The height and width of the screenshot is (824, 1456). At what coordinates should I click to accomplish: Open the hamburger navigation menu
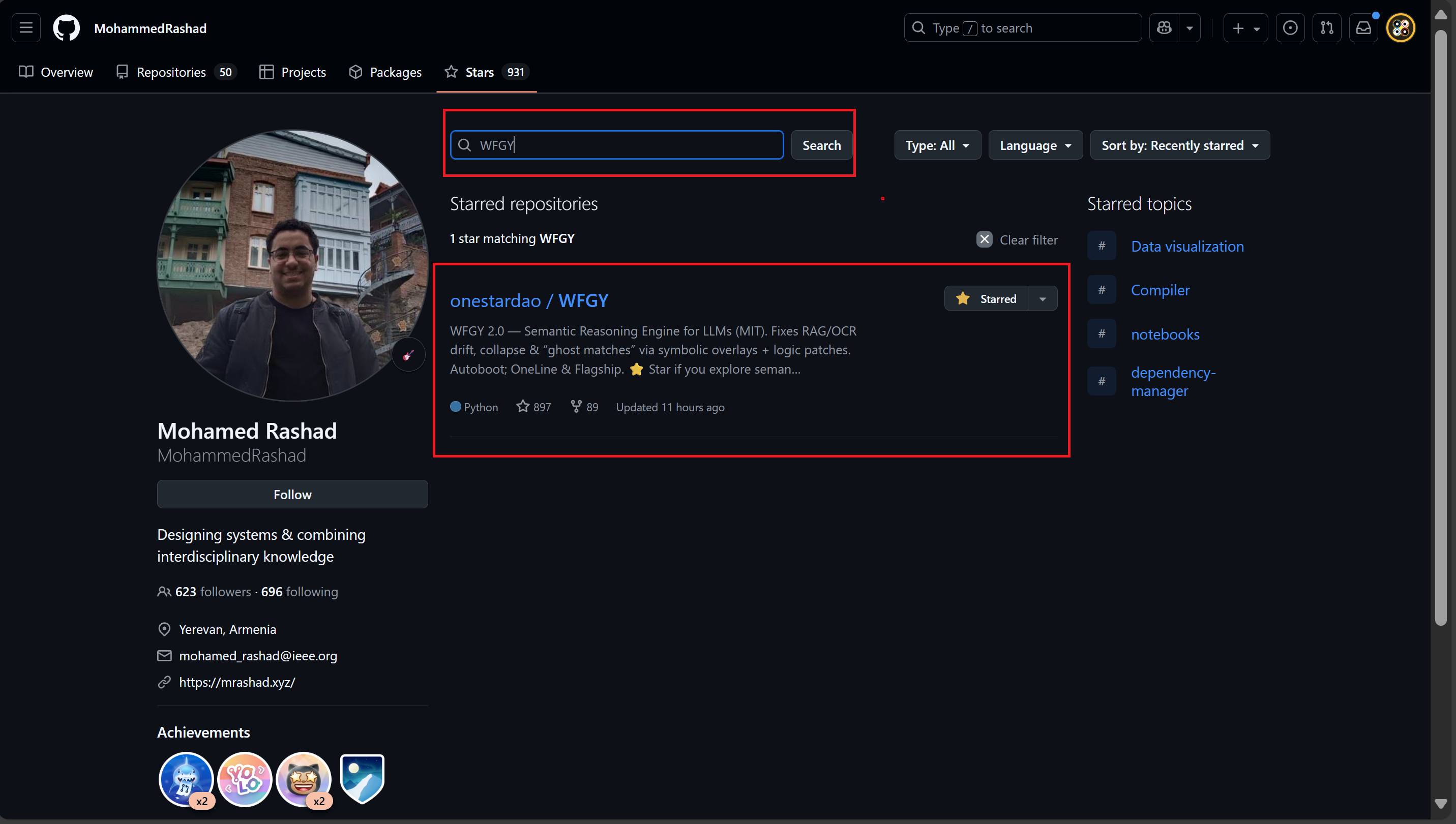point(26,28)
